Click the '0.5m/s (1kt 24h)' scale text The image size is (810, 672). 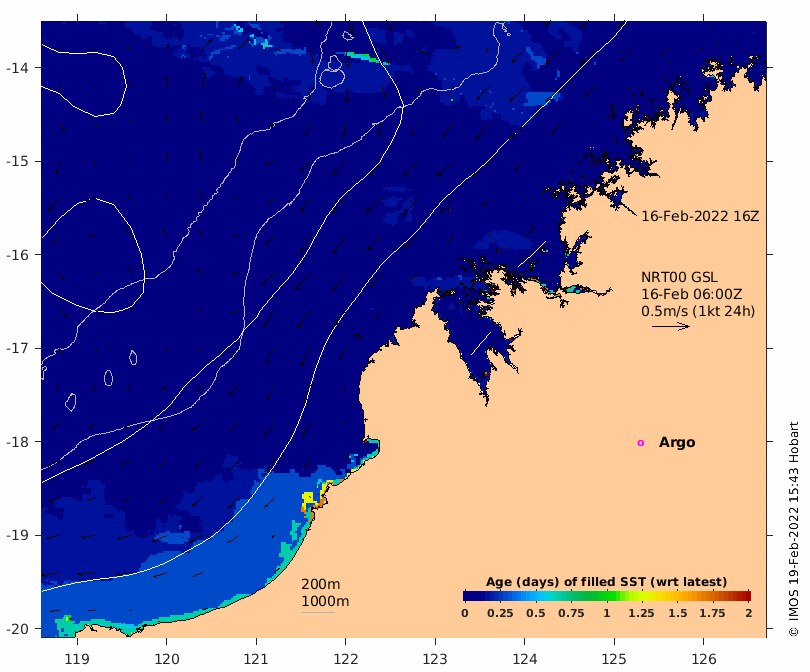698,311
